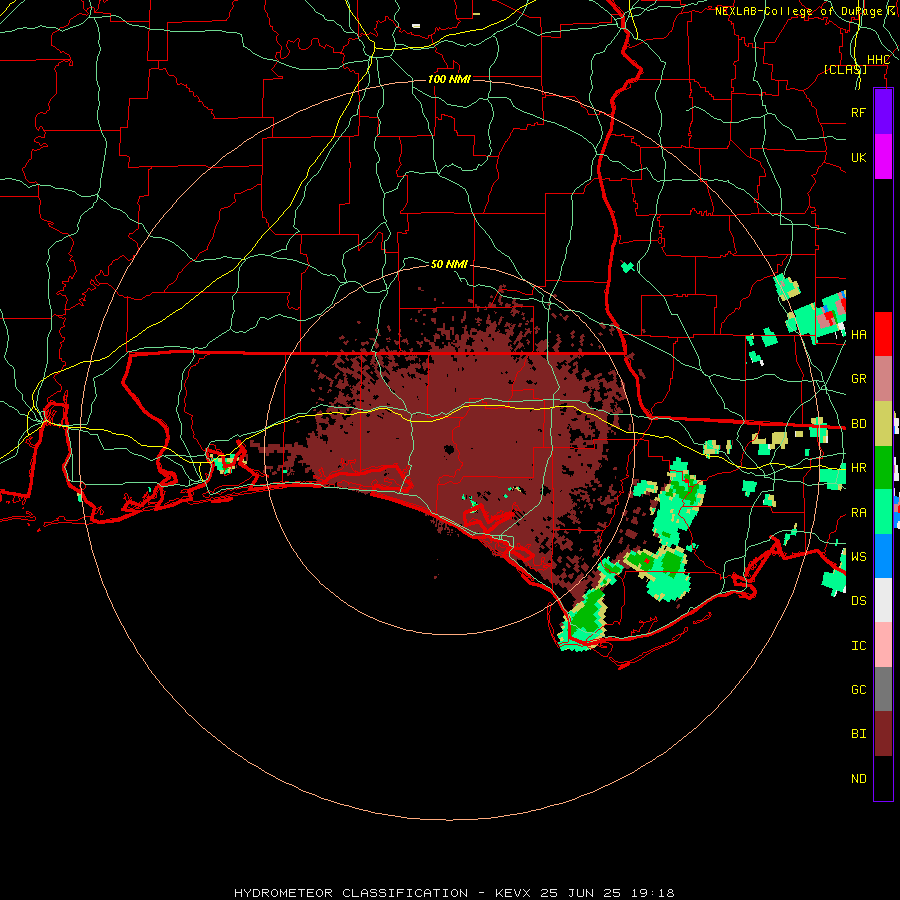Click the RA legend label
The width and height of the screenshot is (900, 900).
[x=858, y=513]
